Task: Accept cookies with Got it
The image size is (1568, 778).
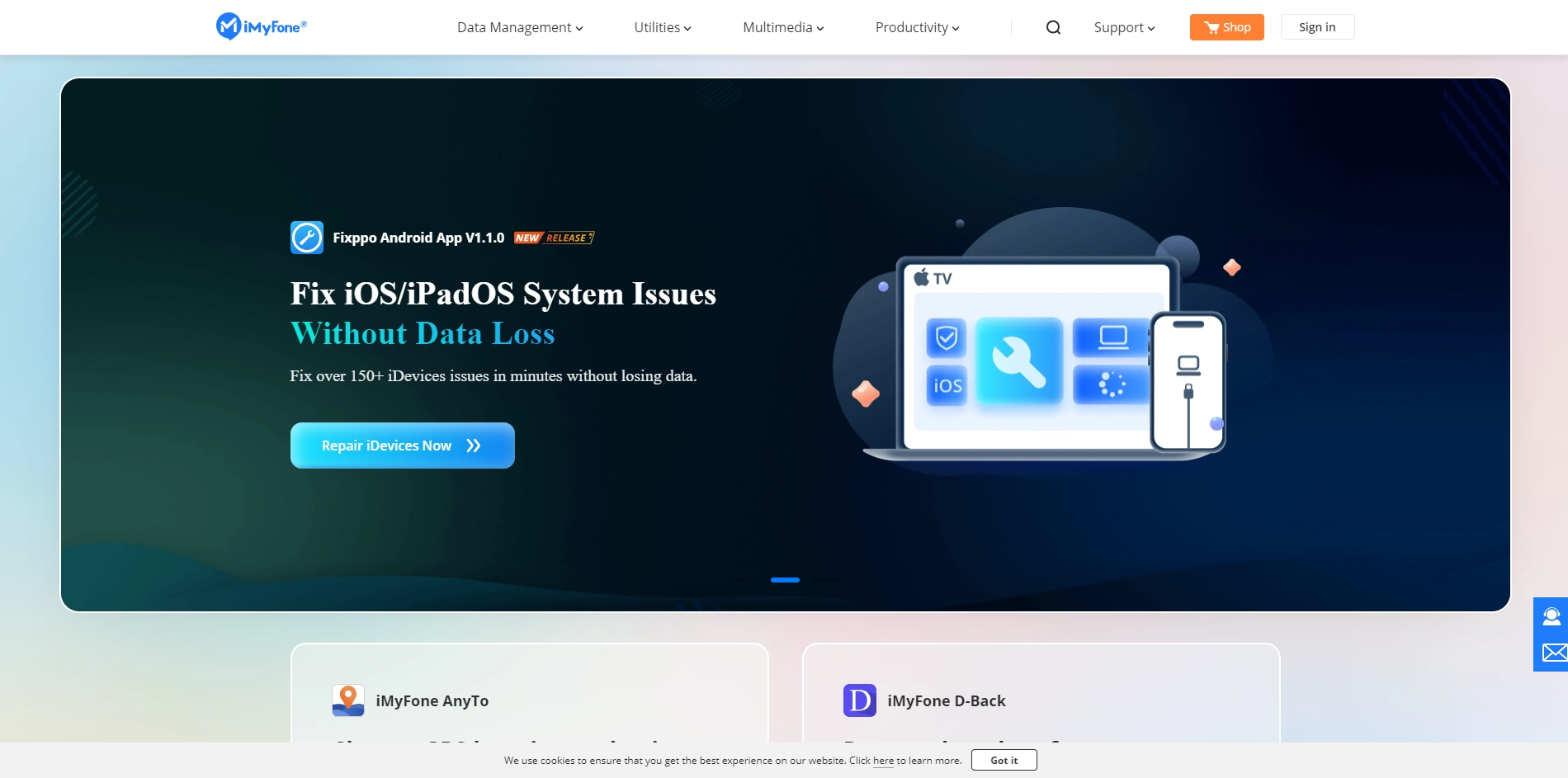Action: pos(1004,760)
